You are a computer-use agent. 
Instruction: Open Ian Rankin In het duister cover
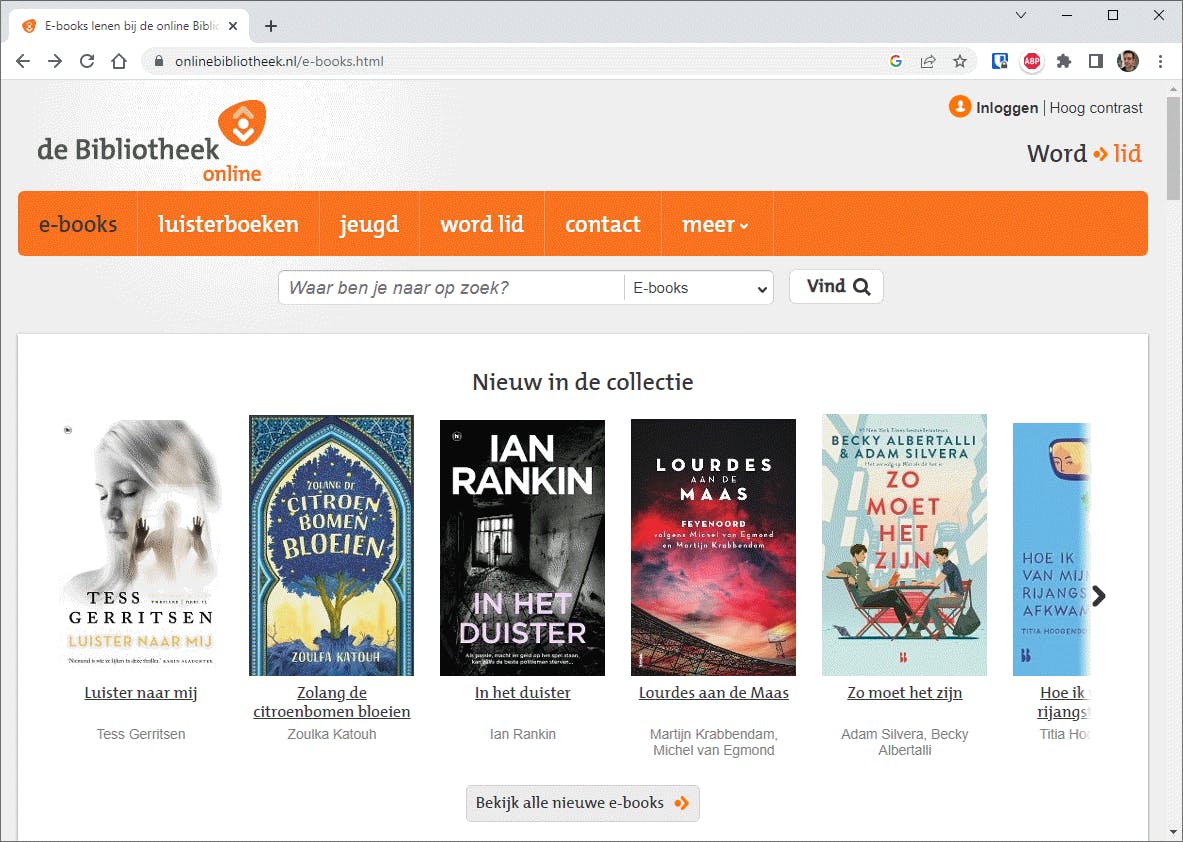(522, 548)
